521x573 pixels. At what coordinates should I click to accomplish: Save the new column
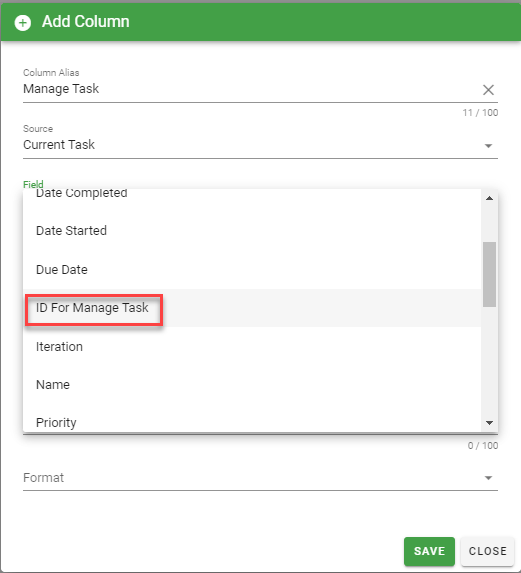click(429, 551)
